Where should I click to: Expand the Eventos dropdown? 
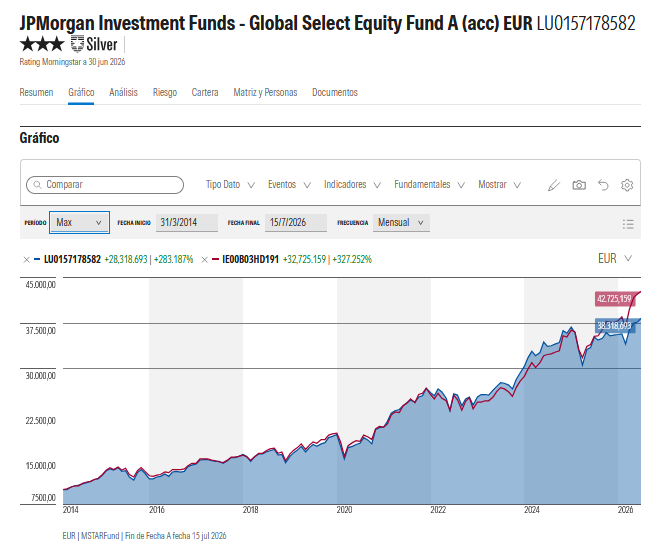(289, 185)
